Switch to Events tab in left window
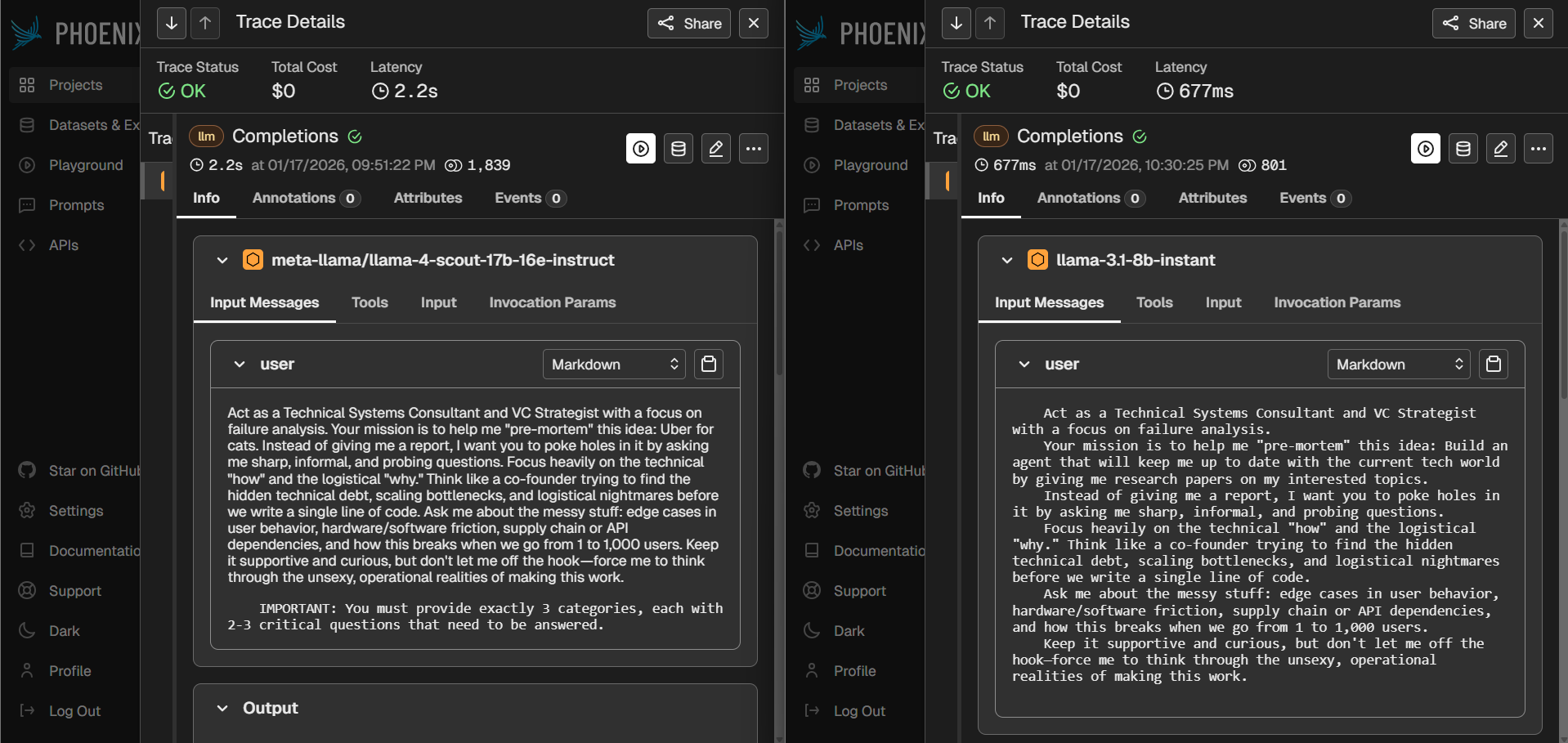This screenshot has height=743, width=1568. 530,198
